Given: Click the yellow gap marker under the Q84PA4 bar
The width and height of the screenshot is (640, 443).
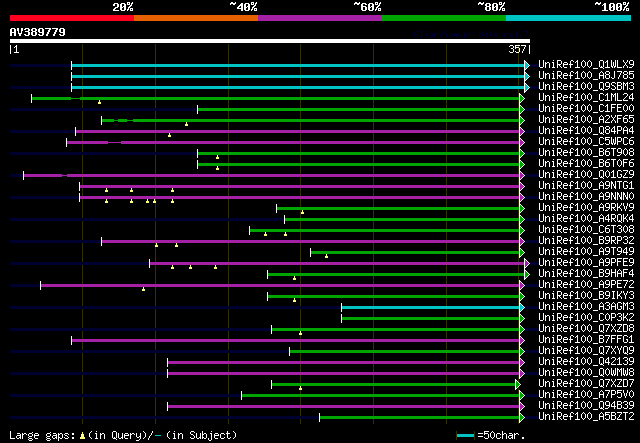Looking at the screenshot, I should coord(169,135).
